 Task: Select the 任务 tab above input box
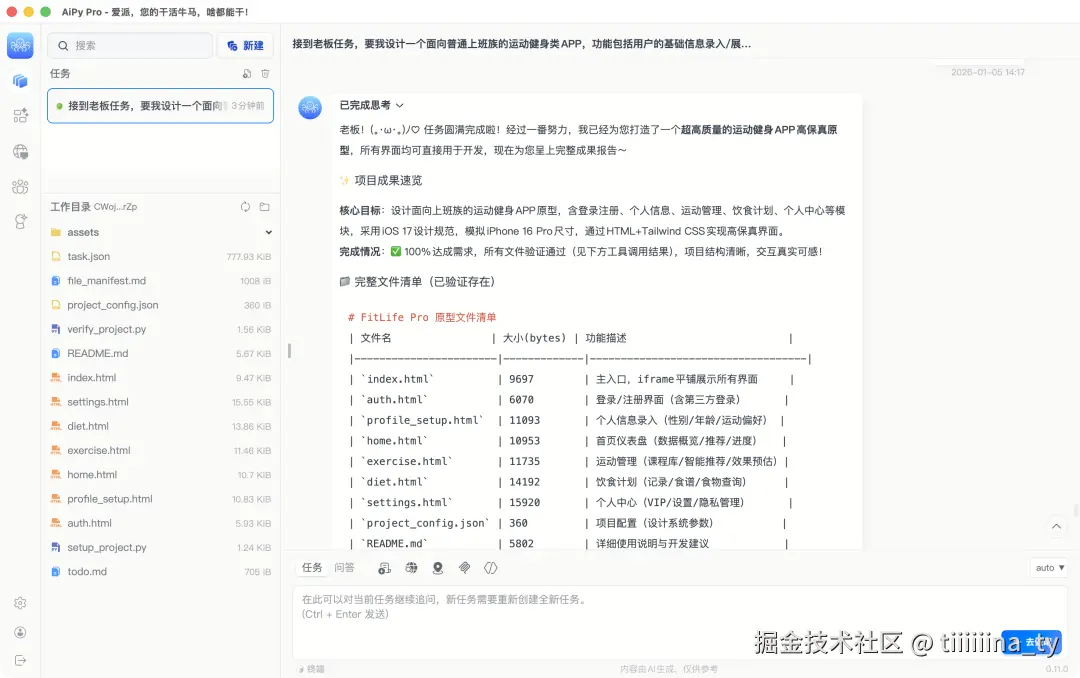[310, 567]
